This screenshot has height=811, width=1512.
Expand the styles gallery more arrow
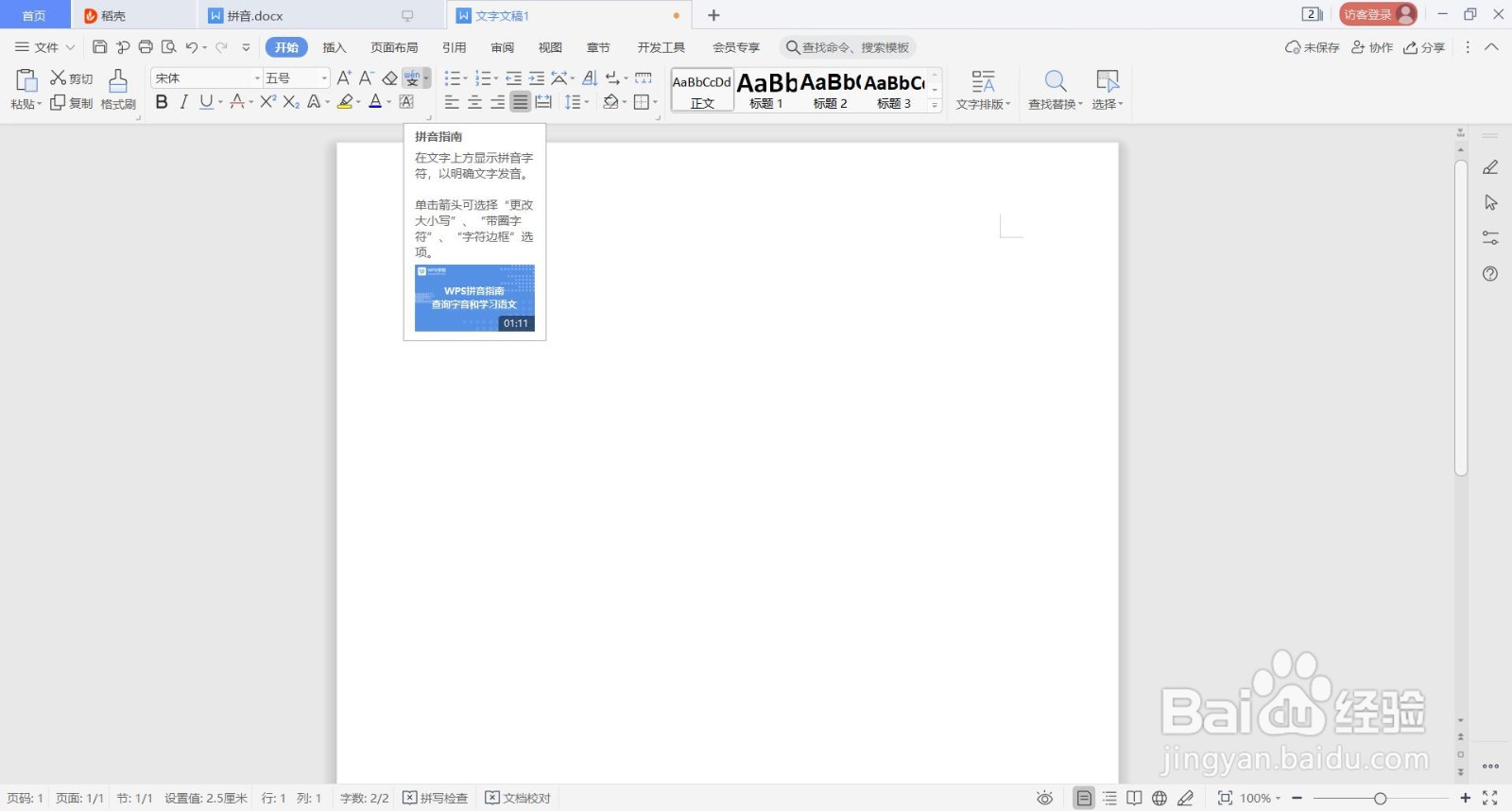[936, 105]
